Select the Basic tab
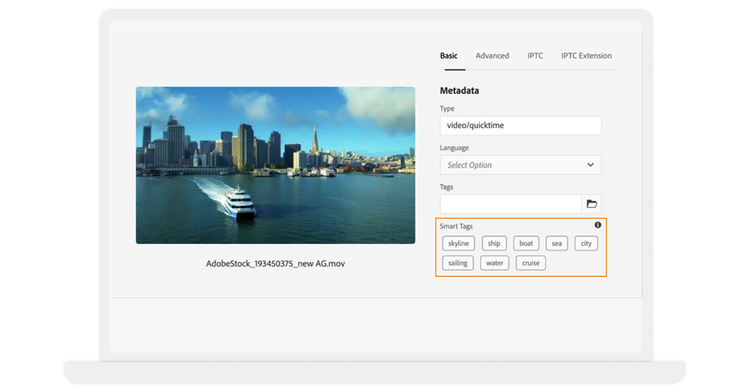750x392 pixels. pos(449,56)
